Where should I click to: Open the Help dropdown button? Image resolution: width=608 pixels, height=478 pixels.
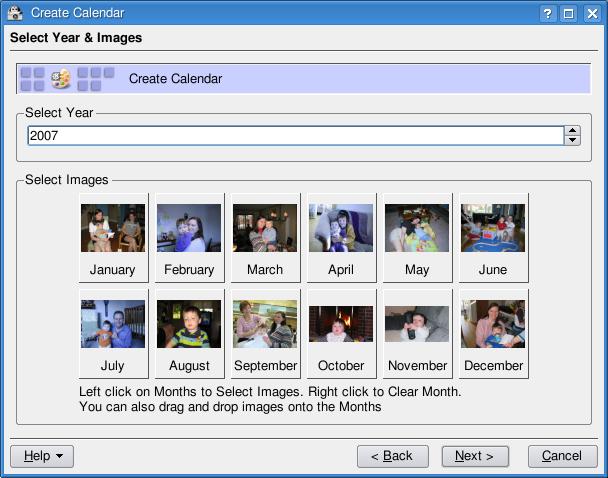pyautogui.click(x=42, y=456)
